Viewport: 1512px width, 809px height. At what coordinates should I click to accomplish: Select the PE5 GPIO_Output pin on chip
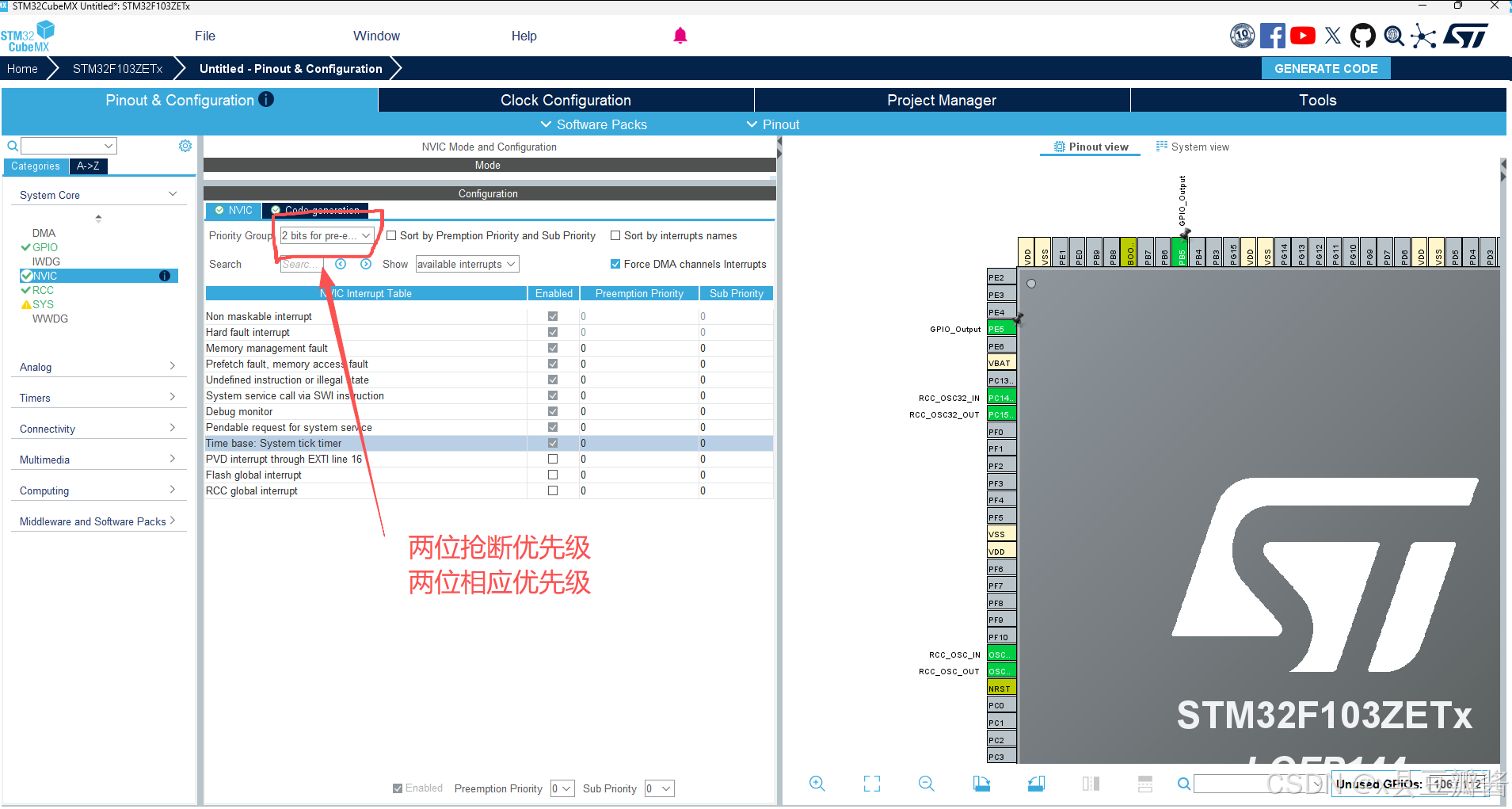pos(1001,329)
